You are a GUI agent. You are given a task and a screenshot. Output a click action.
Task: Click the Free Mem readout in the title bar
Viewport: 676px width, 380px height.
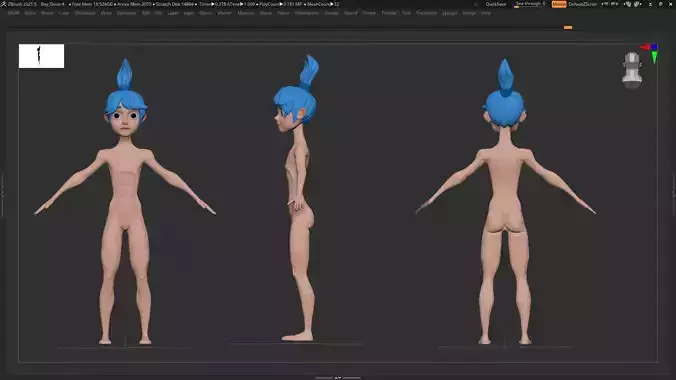(x=92, y=4)
